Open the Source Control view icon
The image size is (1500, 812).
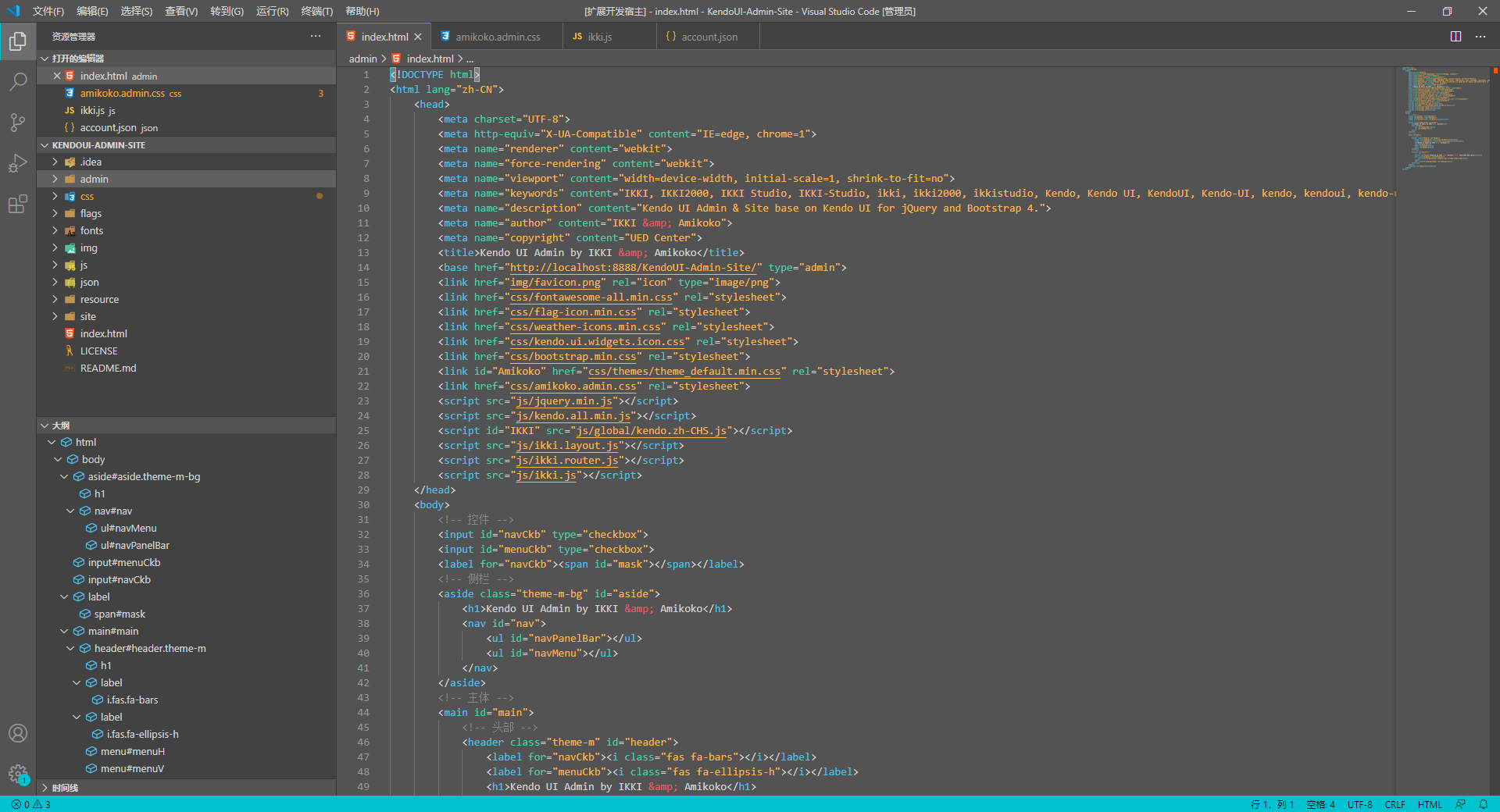[18, 123]
